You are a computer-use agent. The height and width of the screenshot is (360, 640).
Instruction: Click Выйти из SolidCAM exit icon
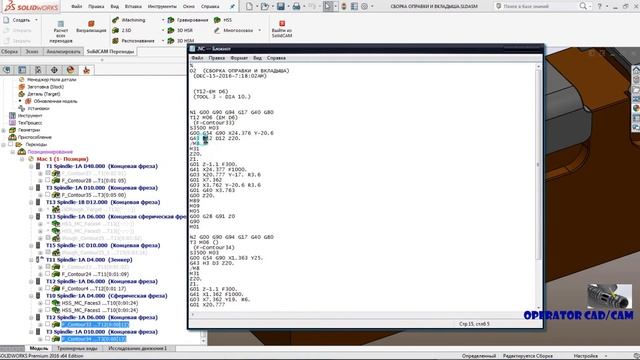pyautogui.click(x=282, y=24)
